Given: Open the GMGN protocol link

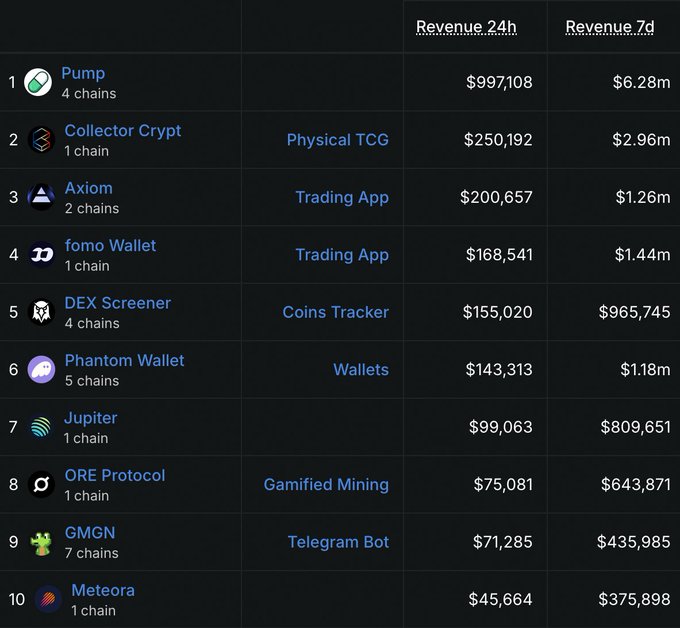Looking at the screenshot, I should (x=90, y=533).
